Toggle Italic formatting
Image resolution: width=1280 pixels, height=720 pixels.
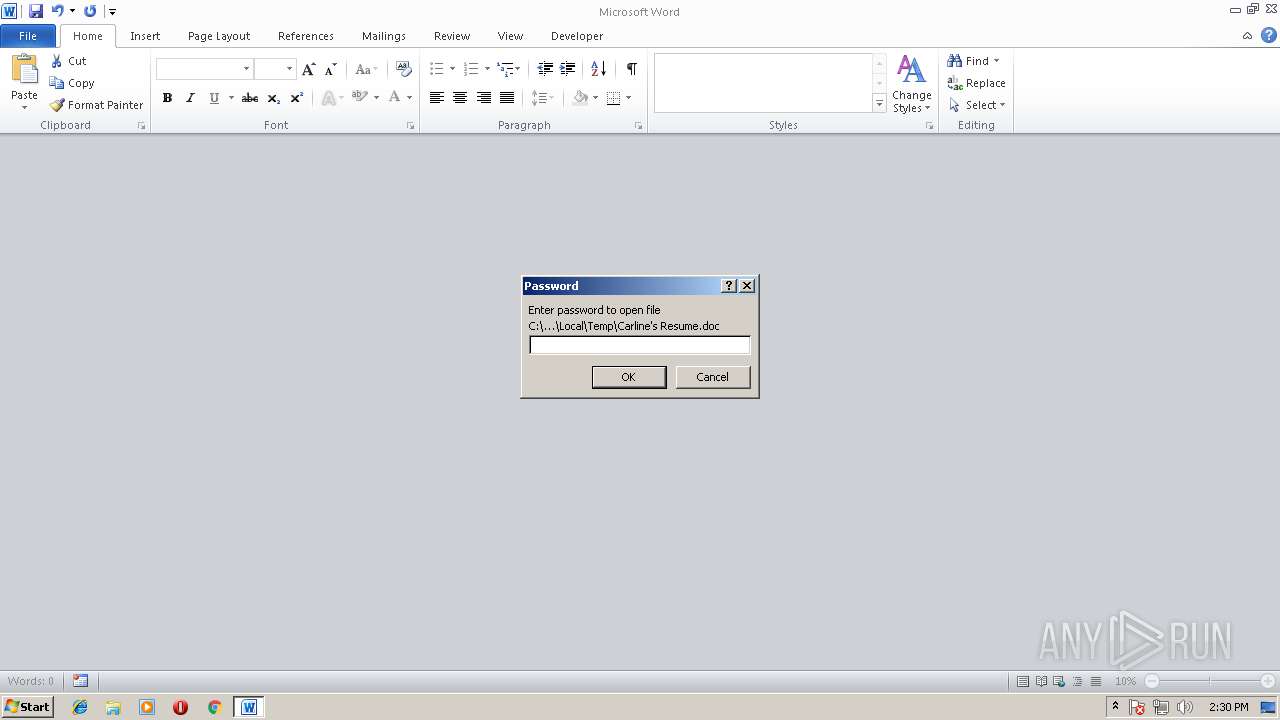(x=190, y=97)
